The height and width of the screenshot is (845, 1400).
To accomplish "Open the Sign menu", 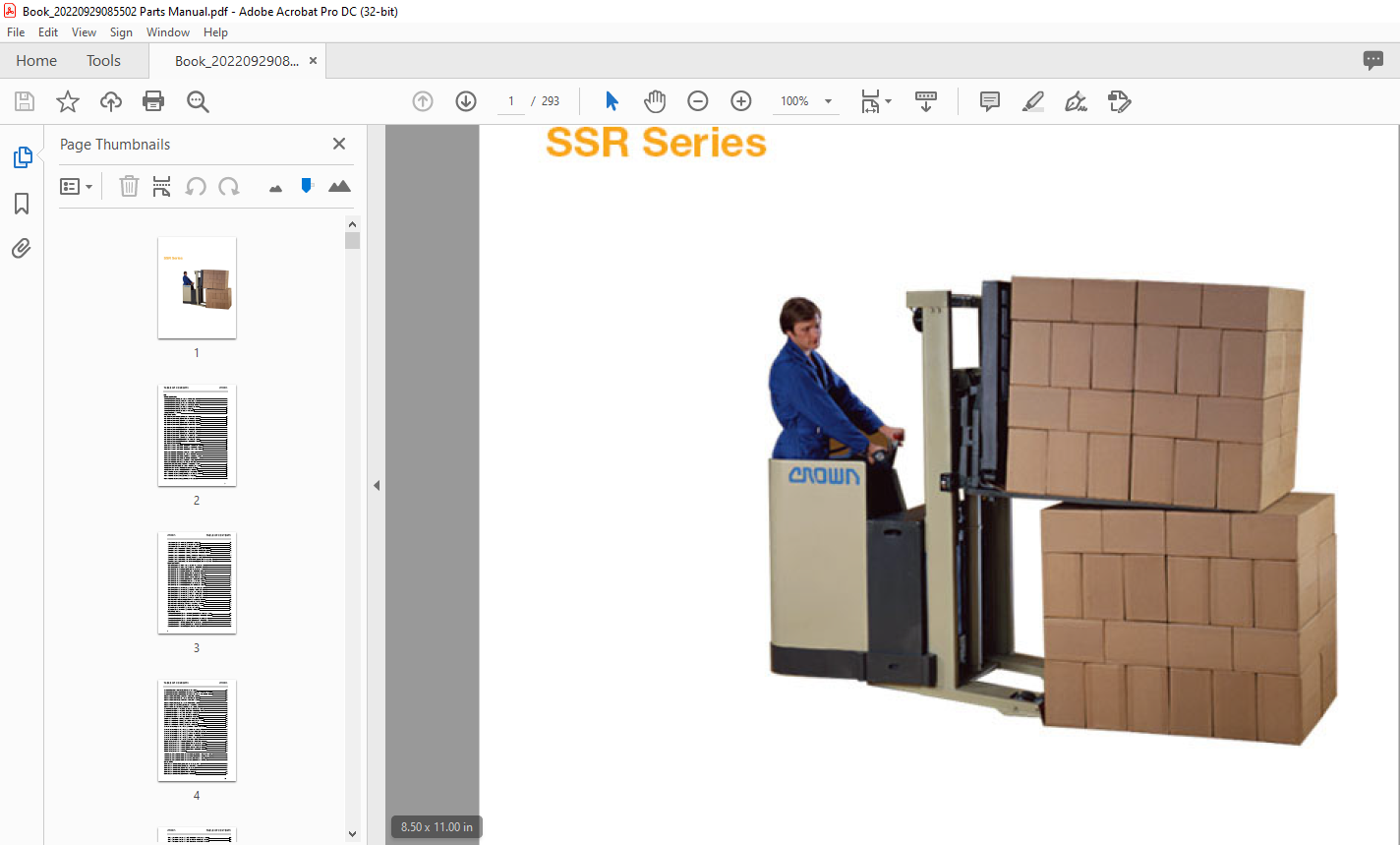I will (121, 32).
